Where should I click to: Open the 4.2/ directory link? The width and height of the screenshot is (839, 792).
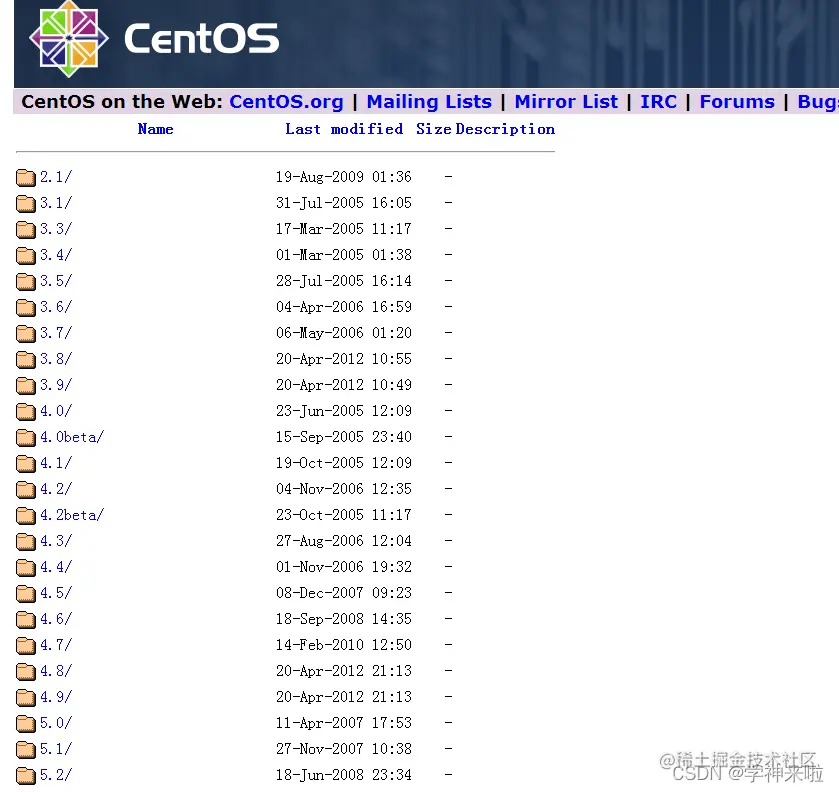pos(56,489)
